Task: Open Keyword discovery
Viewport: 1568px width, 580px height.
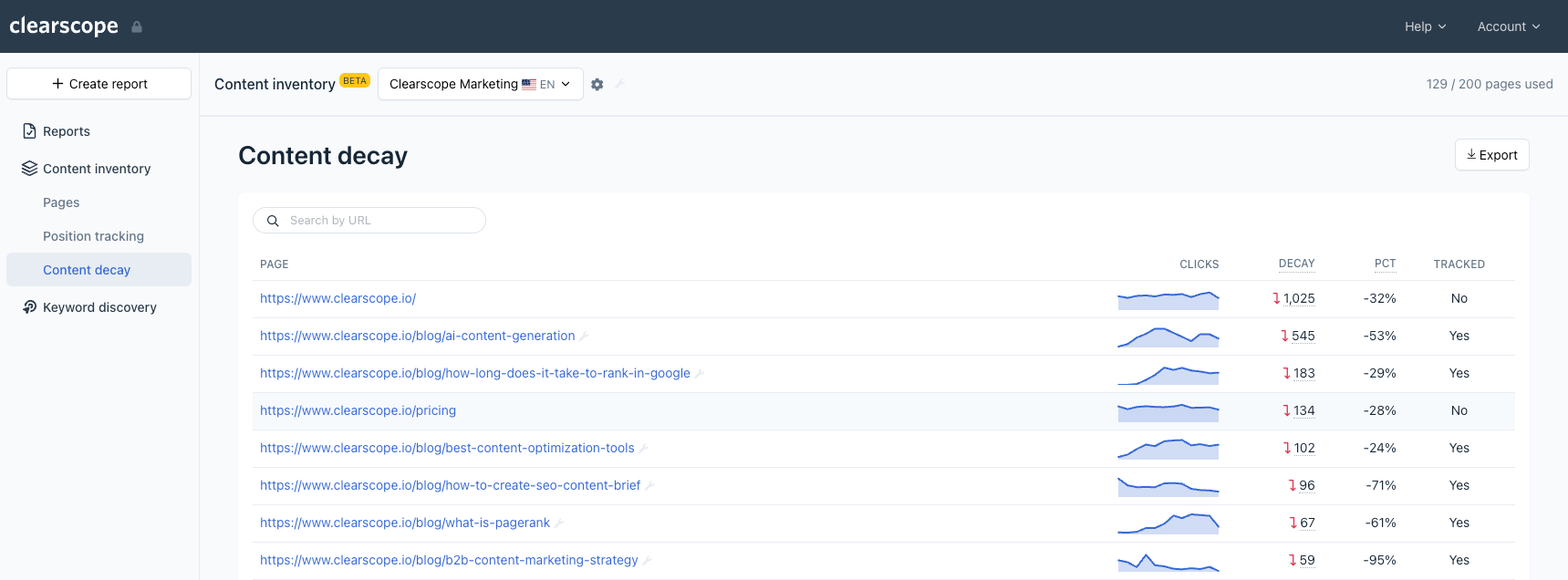Action: pyautogui.click(x=99, y=307)
